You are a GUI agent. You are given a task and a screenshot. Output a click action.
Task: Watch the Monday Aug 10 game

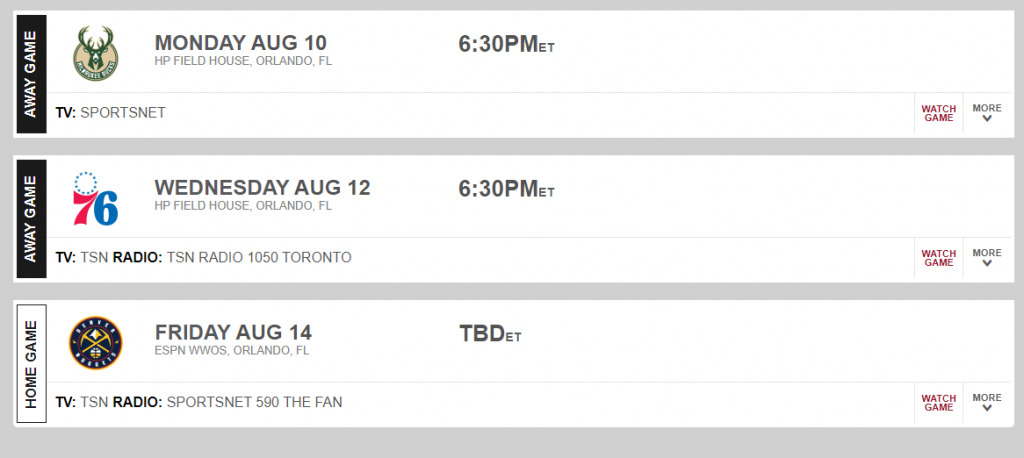[x=938, y=114]
